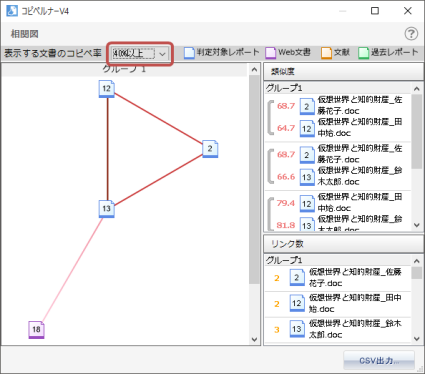Click グループ1 heading in the リンク数 list

284,260
